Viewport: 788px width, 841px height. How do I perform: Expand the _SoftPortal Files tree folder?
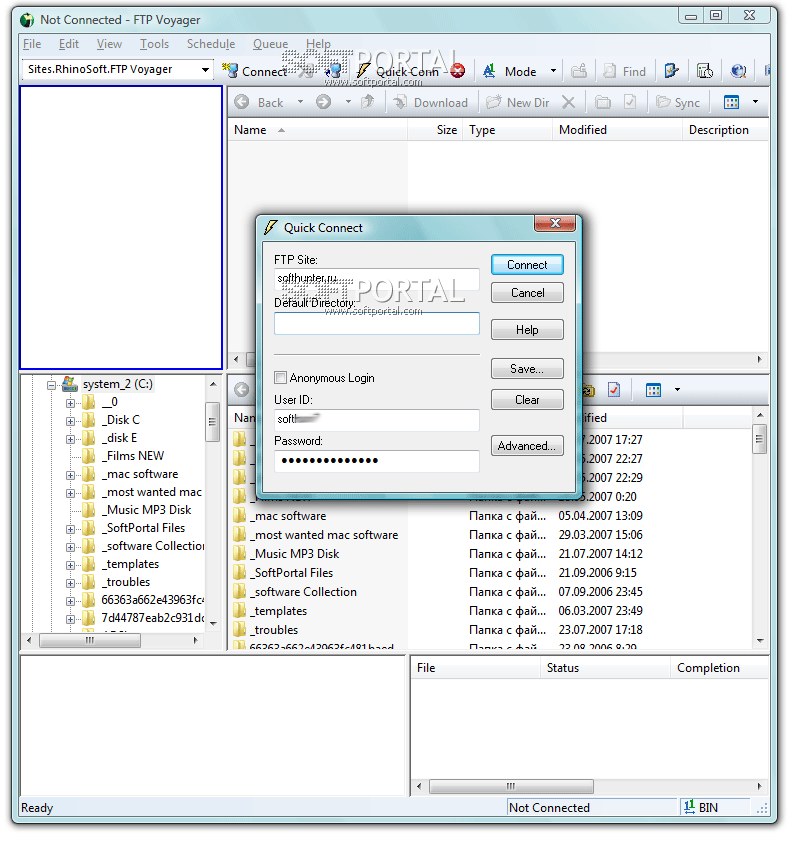point(70,529)
